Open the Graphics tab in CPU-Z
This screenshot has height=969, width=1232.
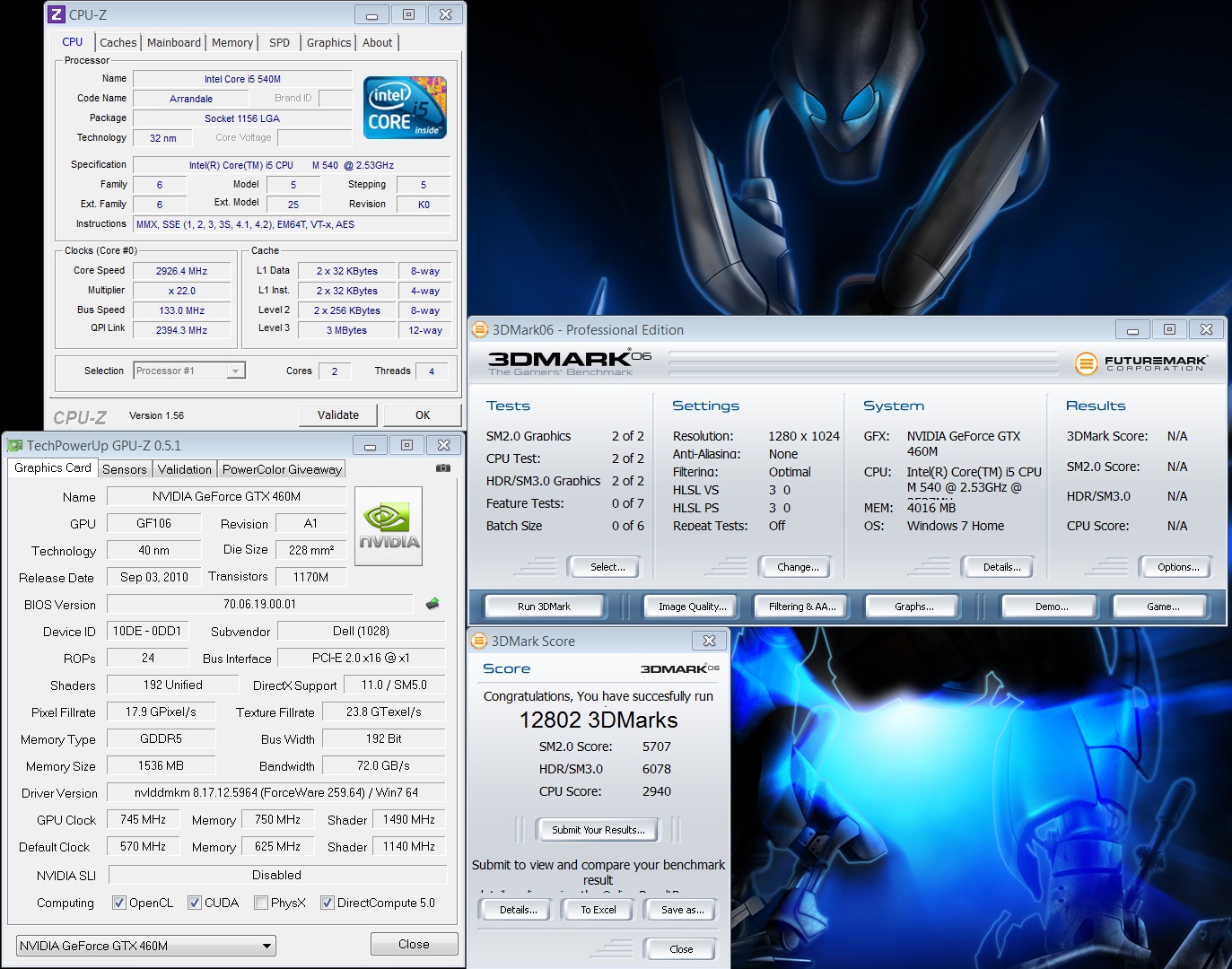[x=329, y=42]
